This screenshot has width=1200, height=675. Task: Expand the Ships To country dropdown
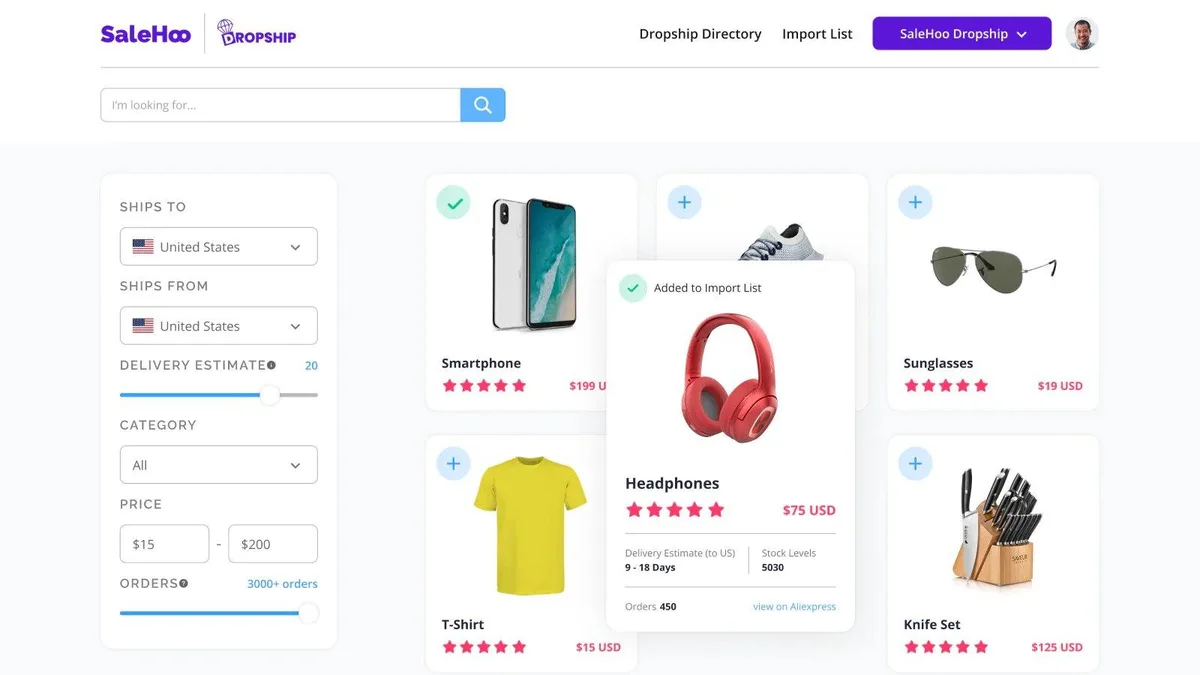219,247
